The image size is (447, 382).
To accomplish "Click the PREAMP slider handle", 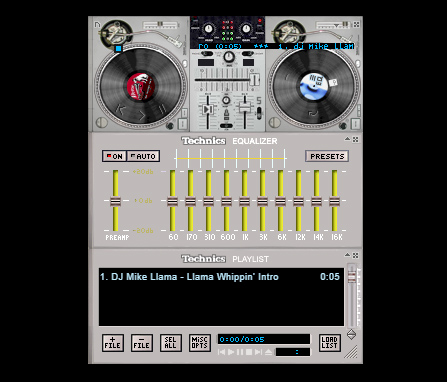I will (x=115, y=201).
